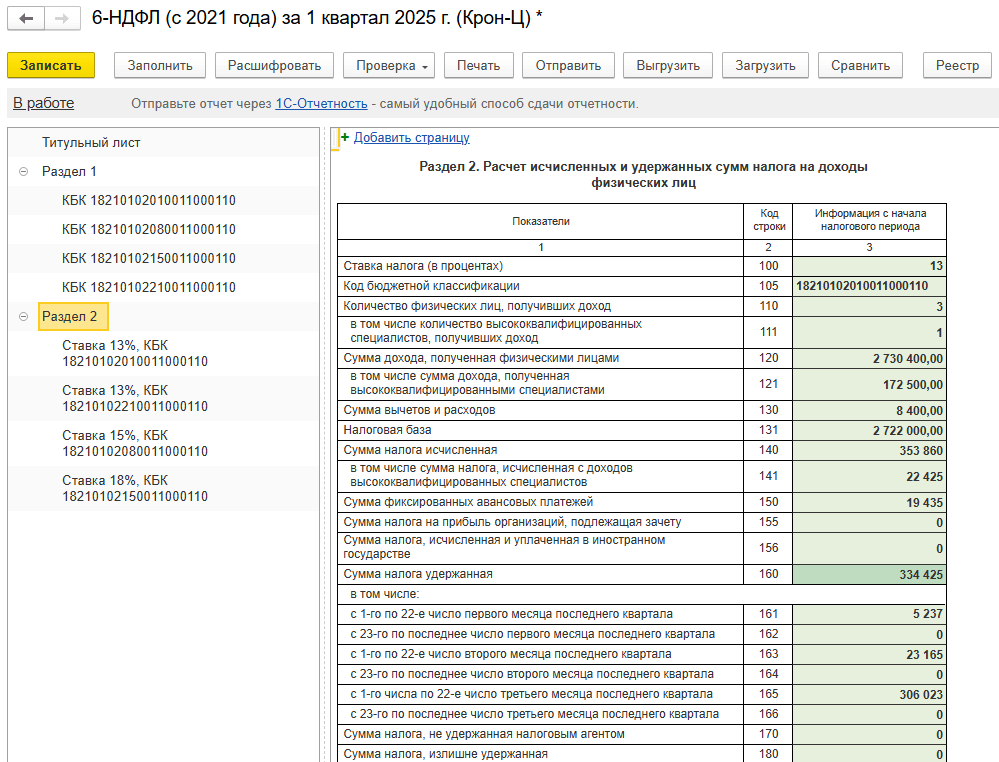Open the 1С-Отчетность link
999x762 pixels.
[322, 104]
